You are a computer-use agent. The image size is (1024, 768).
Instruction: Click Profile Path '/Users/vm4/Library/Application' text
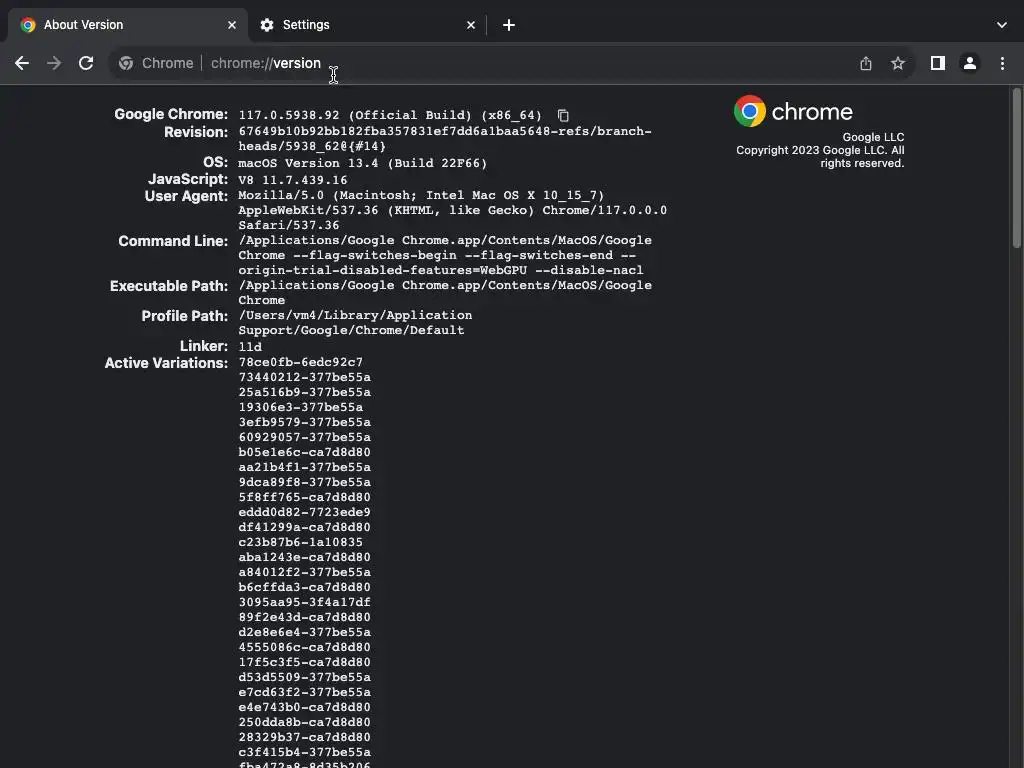(355, 315)
